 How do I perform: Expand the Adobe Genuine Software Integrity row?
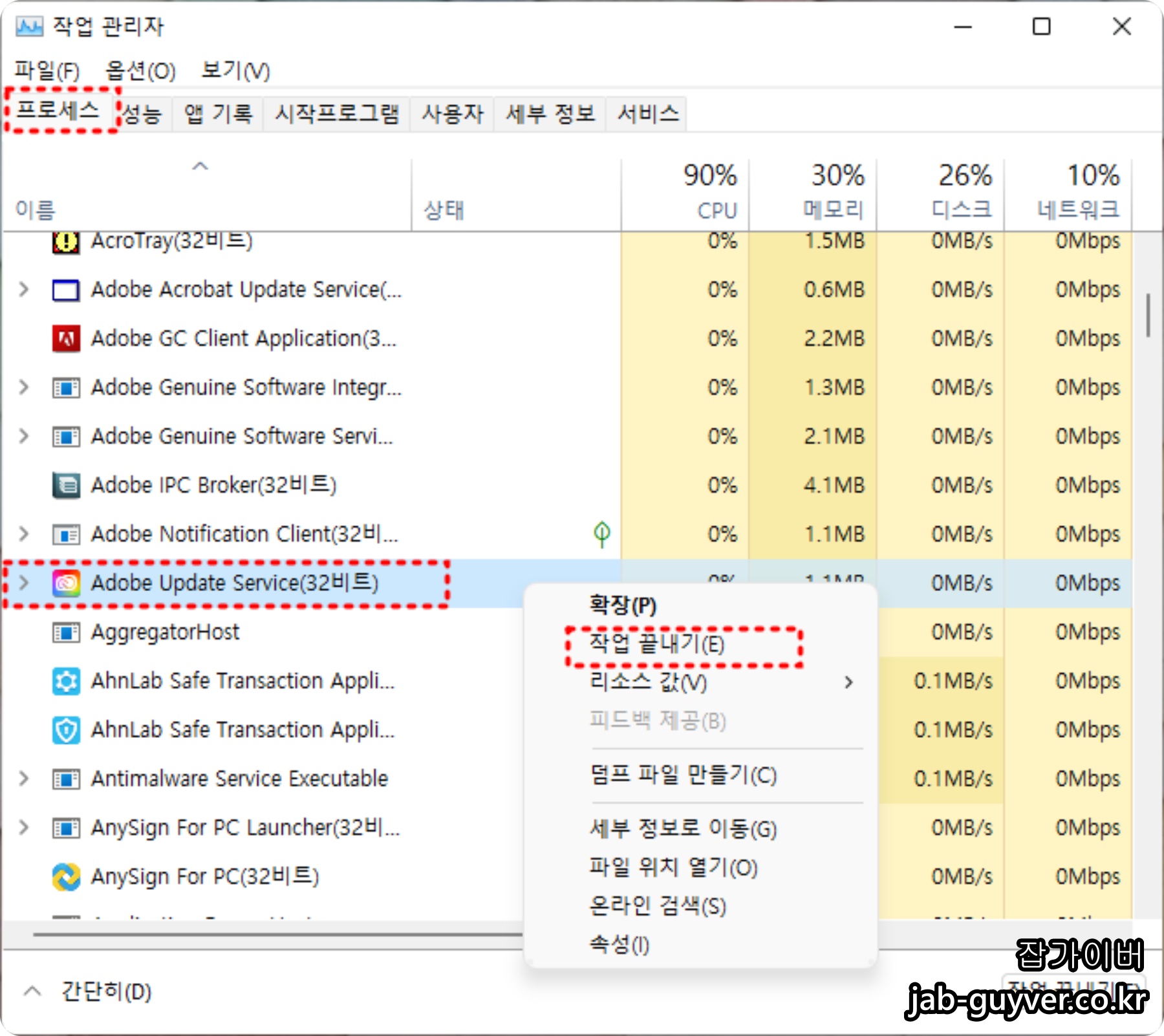click(24, 387)
